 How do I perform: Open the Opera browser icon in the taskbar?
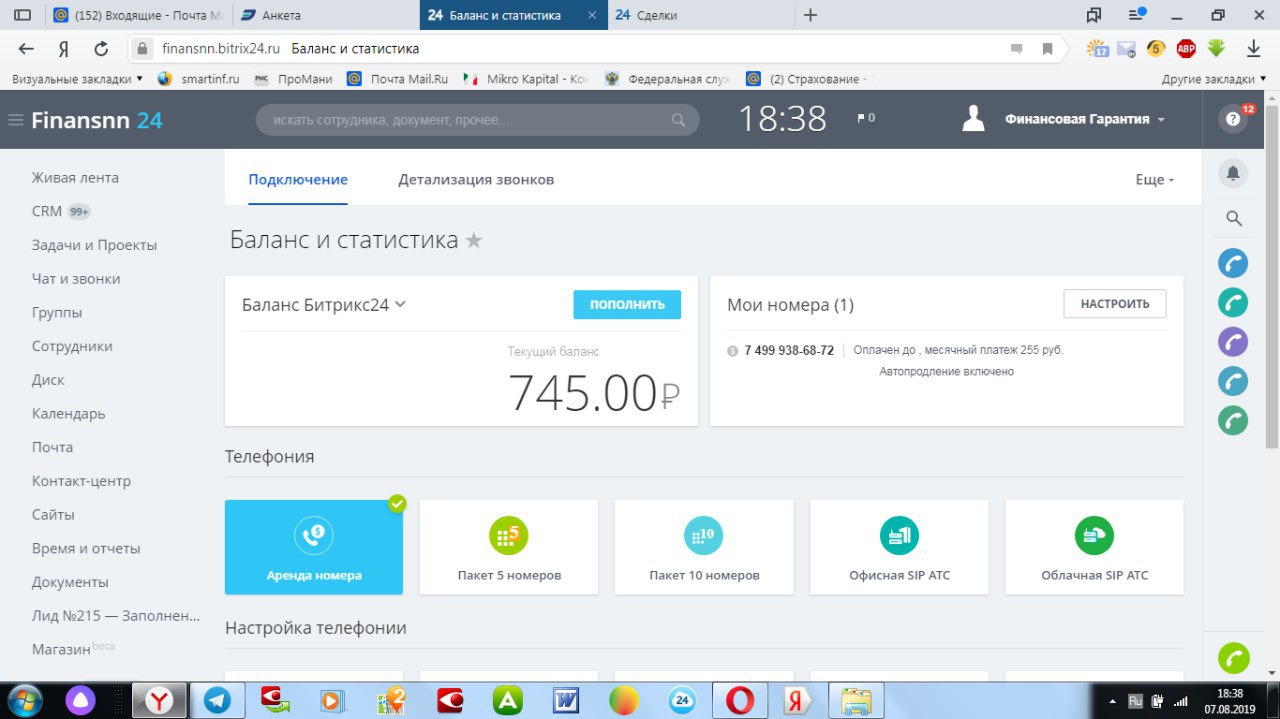[x=740, y=700]
